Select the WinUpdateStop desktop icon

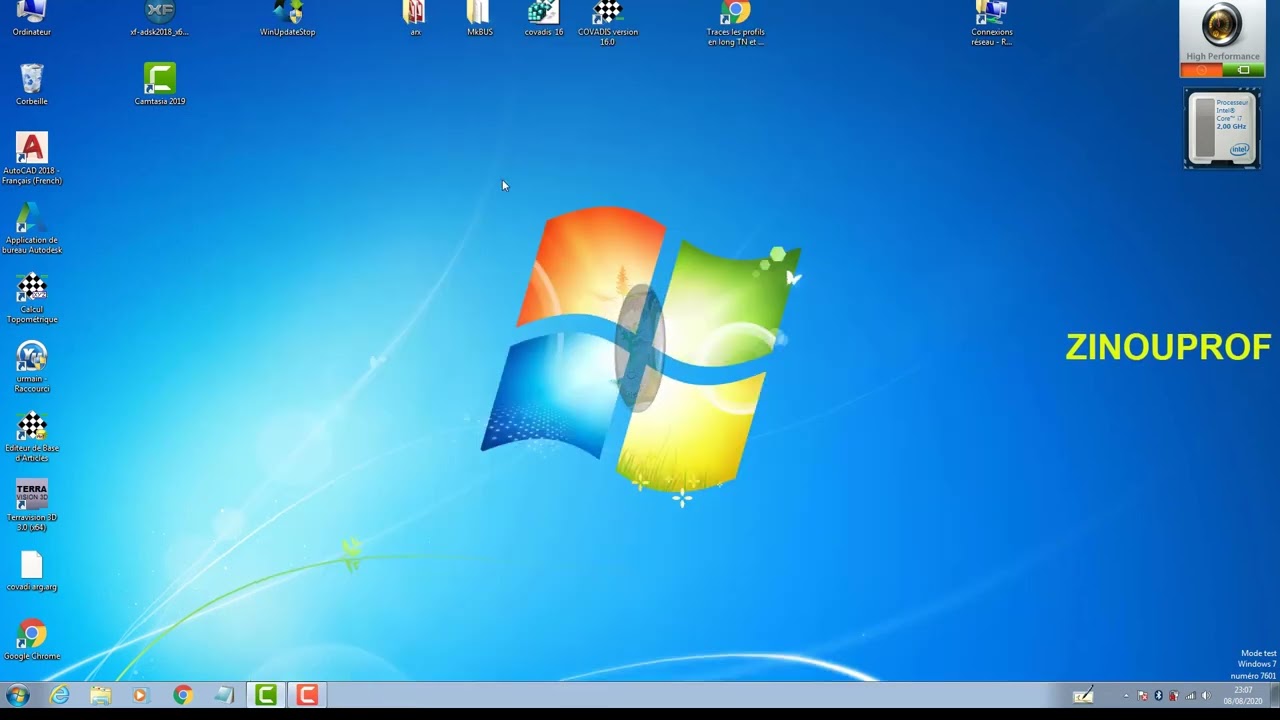pyautogui.click(x=288, y=19)
